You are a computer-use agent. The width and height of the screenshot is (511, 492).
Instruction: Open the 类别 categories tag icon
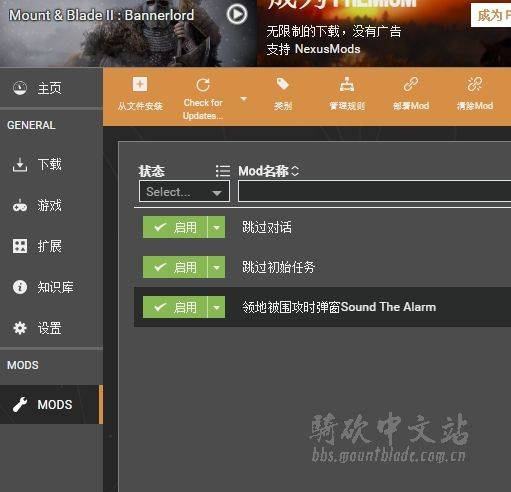(283, 84)
